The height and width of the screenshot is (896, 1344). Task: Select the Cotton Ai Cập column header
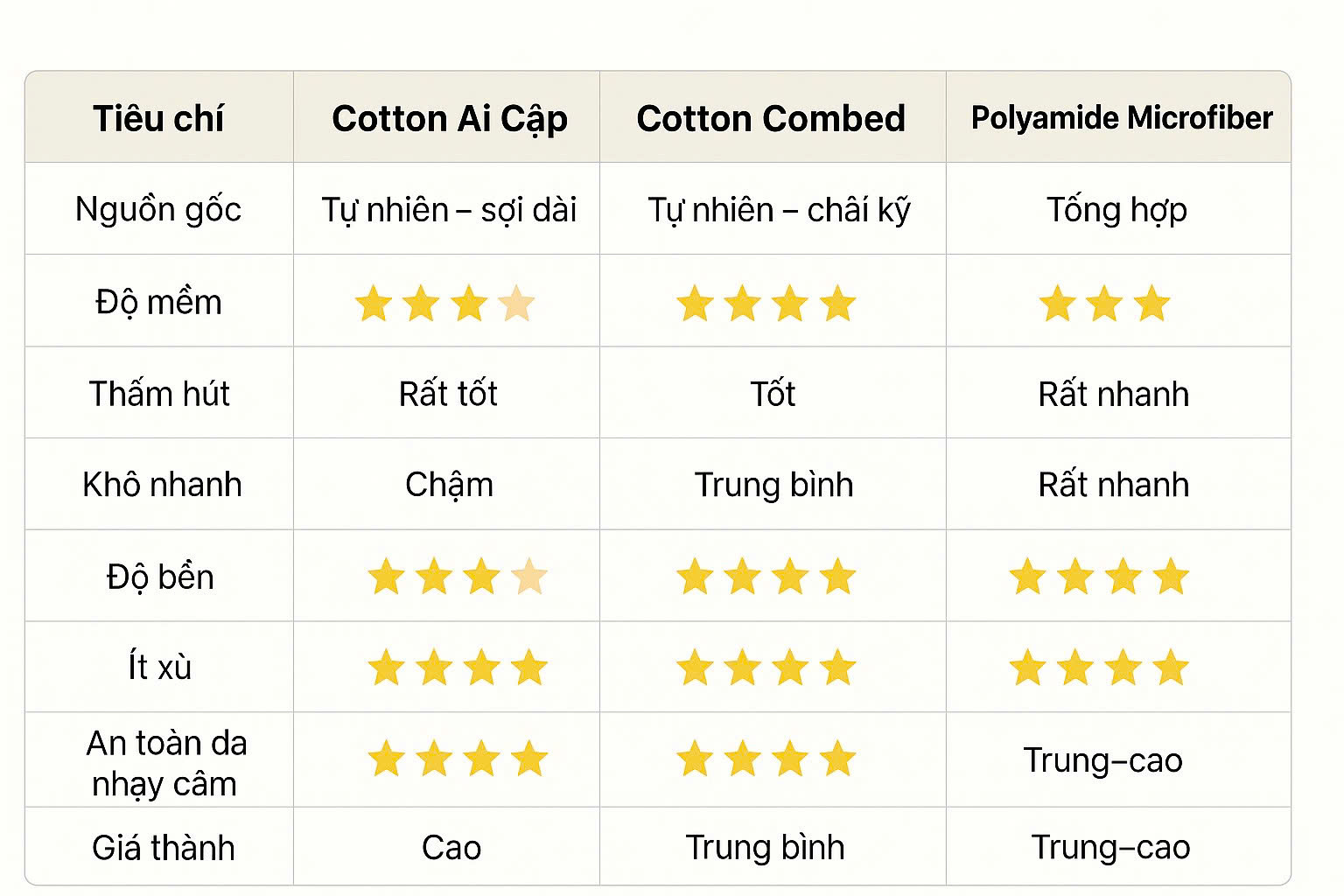(450, 119)
